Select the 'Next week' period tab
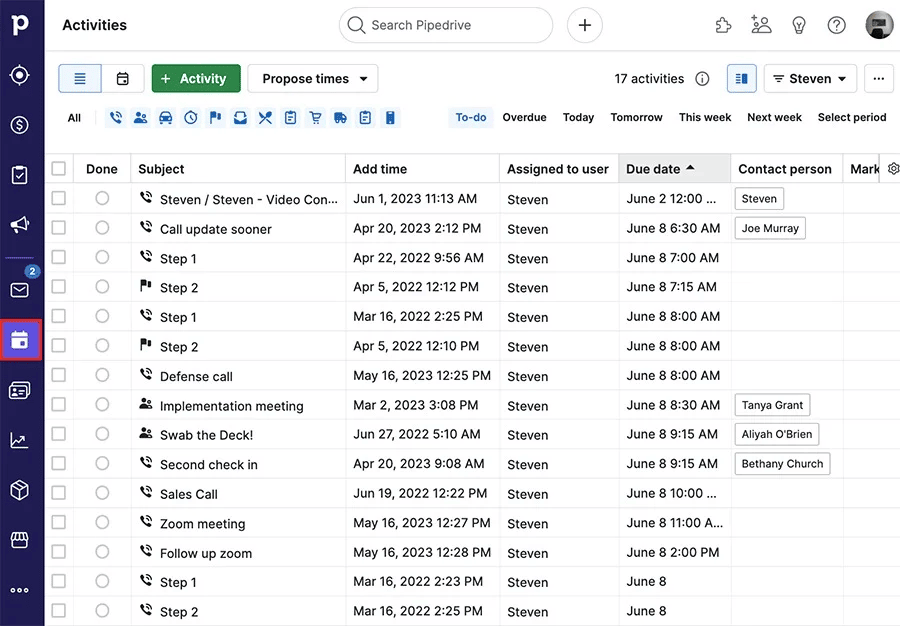The width and height of the screenshot is (900, 626). click(x=774, y=117)
